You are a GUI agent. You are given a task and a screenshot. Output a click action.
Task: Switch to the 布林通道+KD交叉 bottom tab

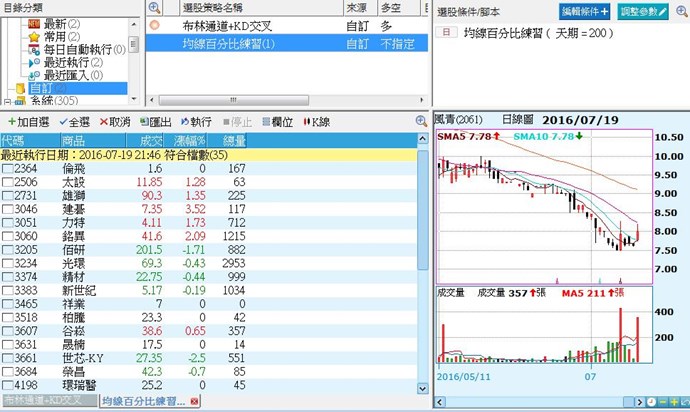click(48, 402)
